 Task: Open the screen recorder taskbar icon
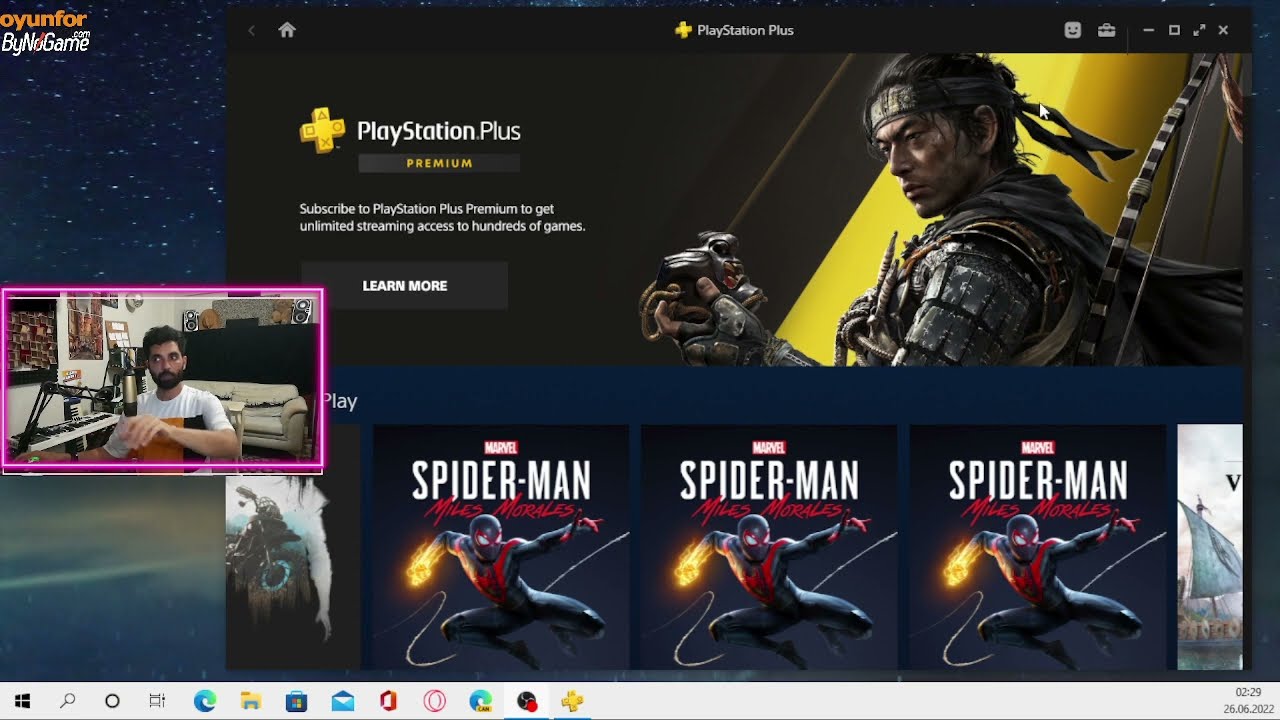point(527,702)
